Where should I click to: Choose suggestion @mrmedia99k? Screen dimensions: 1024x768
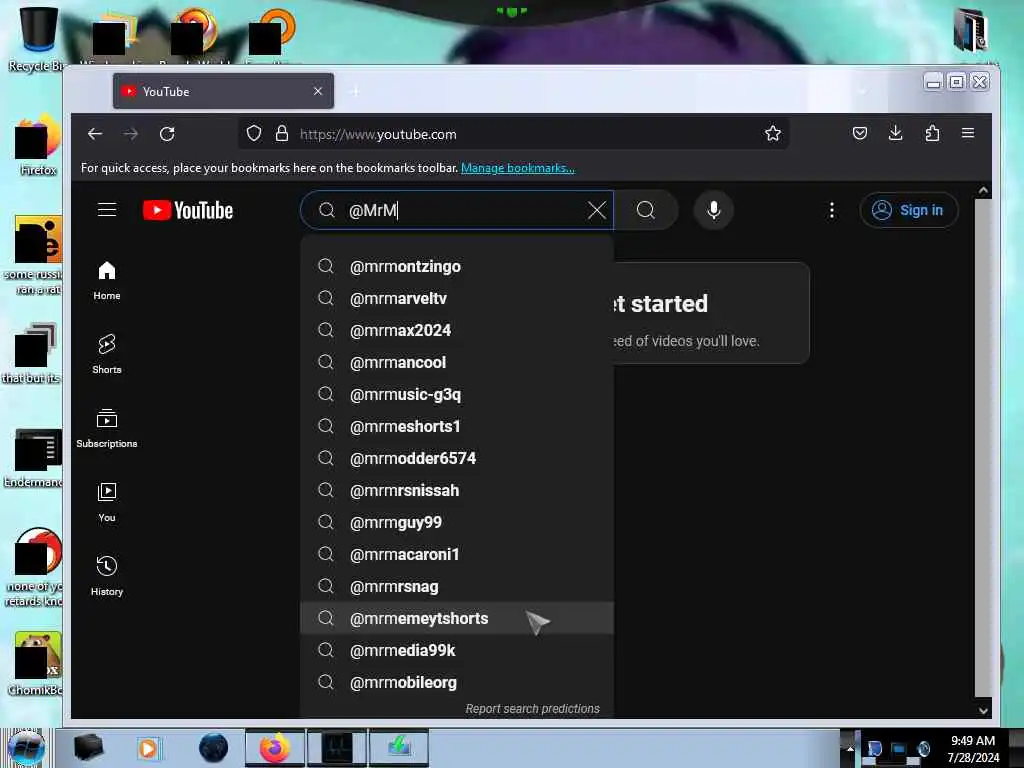click(457, 650)
